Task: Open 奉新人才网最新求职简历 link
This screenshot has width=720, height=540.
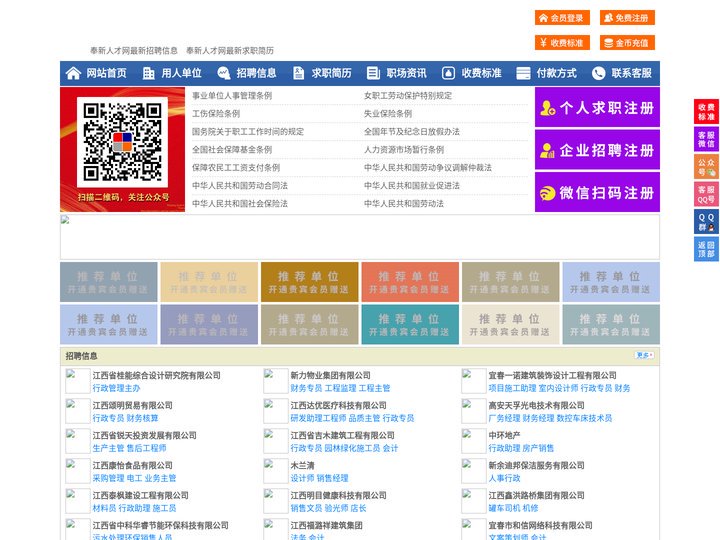Action: coord(230,51)
